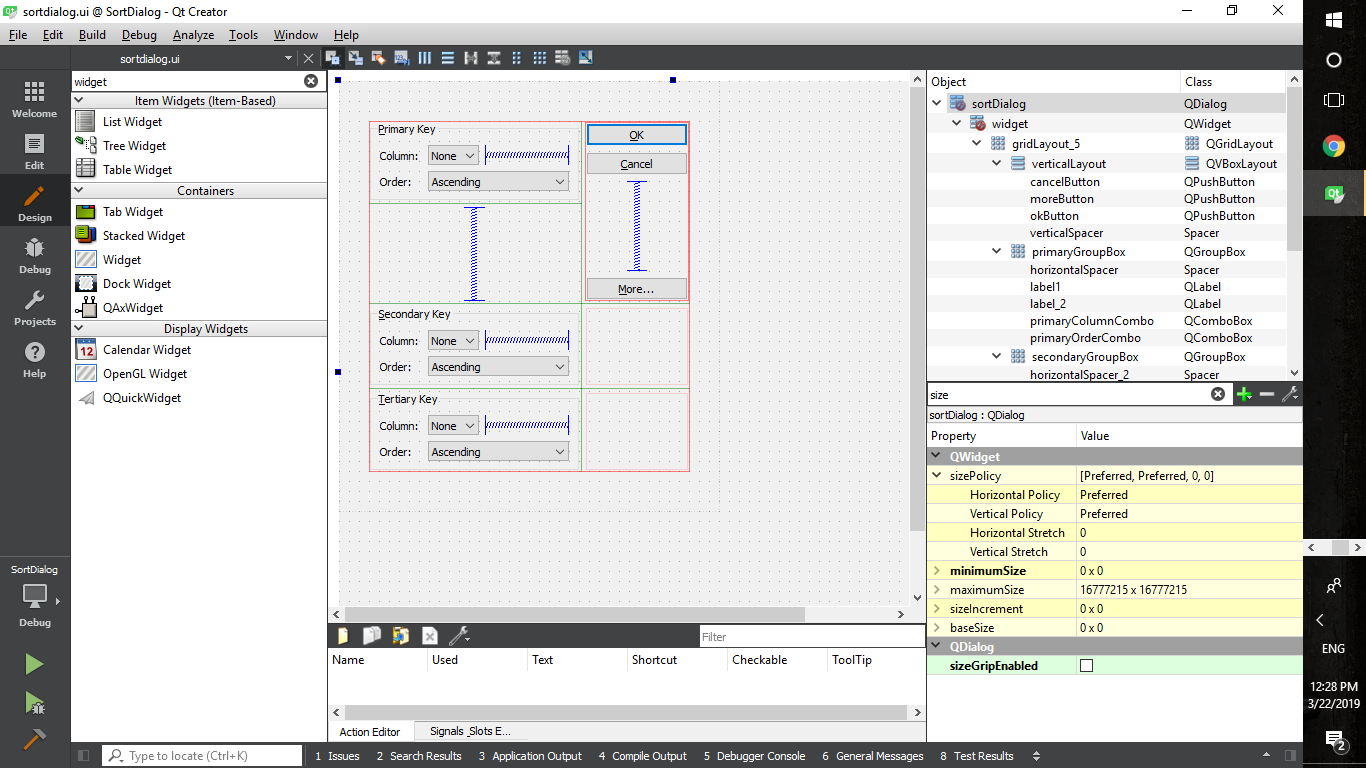The width and height of the screenshot is (1366, 768).
Task: Click the Break Layout toolbar icon
Action: click(x=563, y=58)
